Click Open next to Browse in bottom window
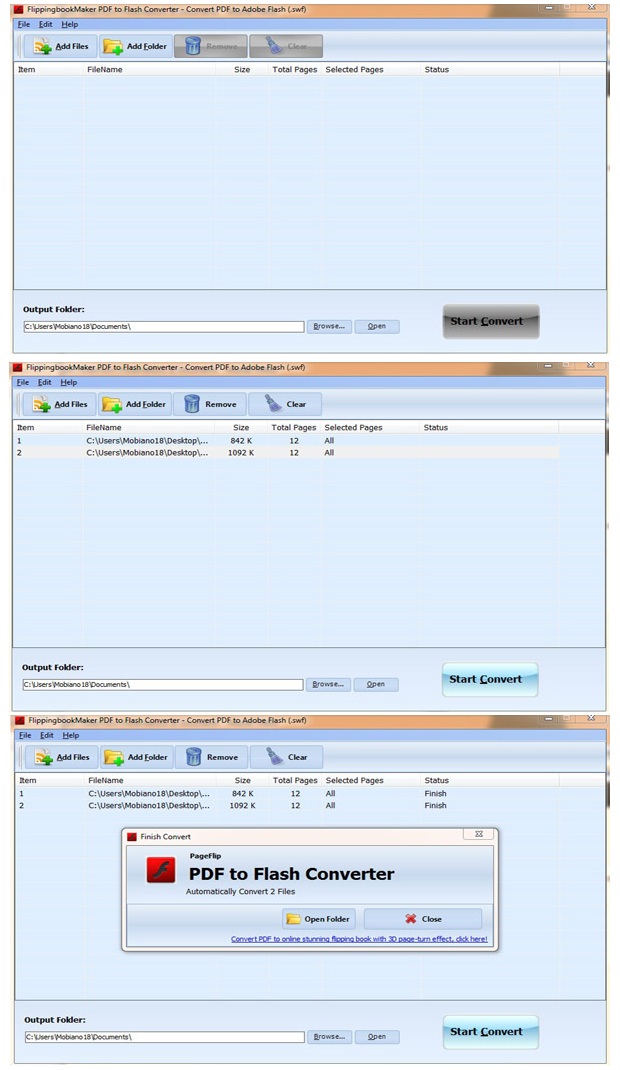This screenshot has width=620, height=1070. [377, 1037]
